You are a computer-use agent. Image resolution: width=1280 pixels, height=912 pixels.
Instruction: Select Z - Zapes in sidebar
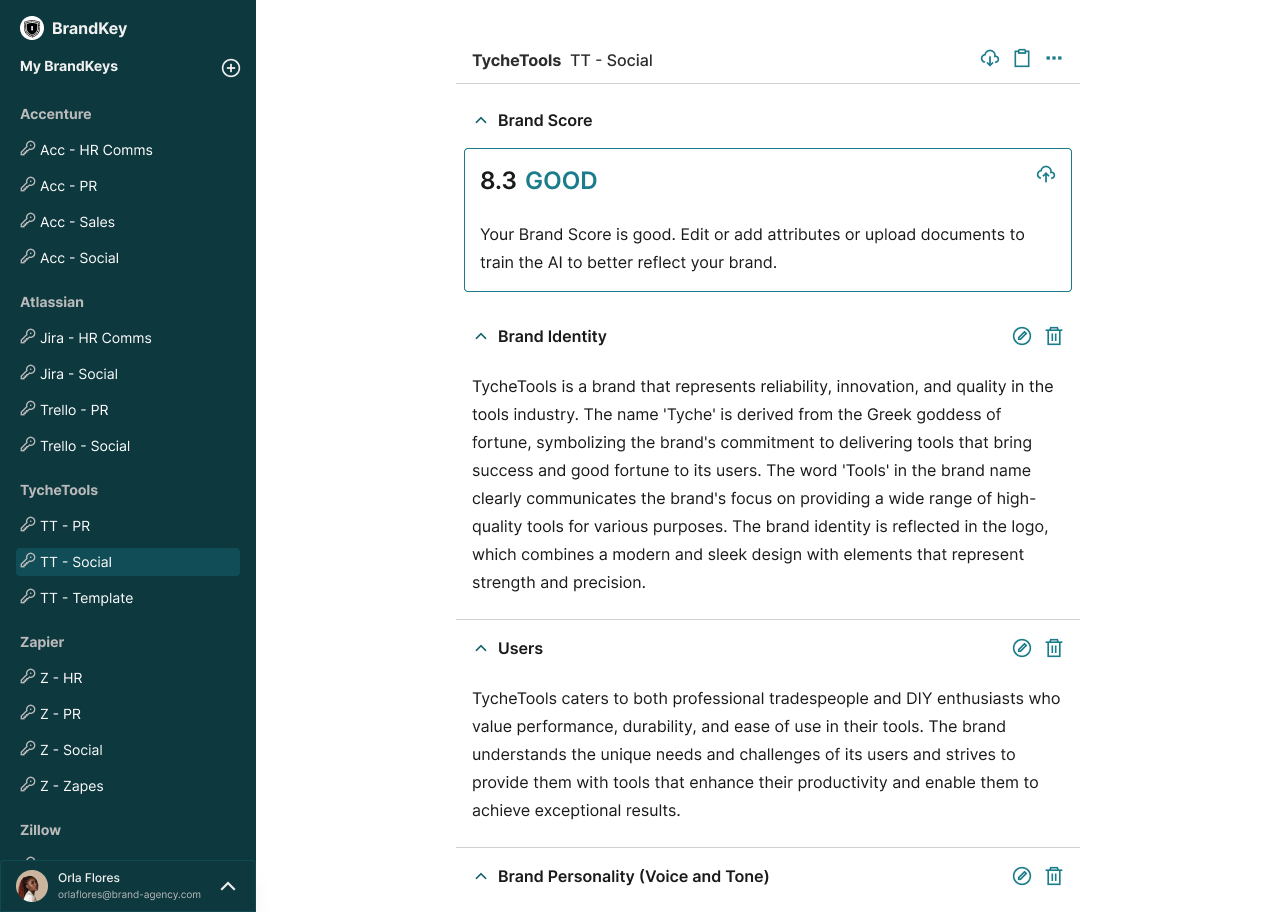(x=128, y=786)
